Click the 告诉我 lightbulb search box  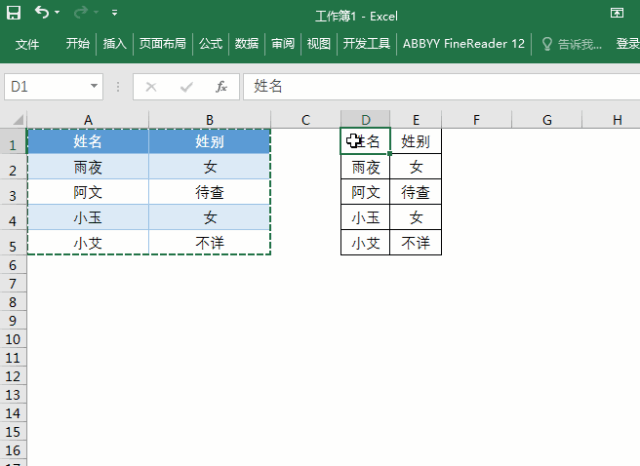pyautogui.click(x=571, y=44)
